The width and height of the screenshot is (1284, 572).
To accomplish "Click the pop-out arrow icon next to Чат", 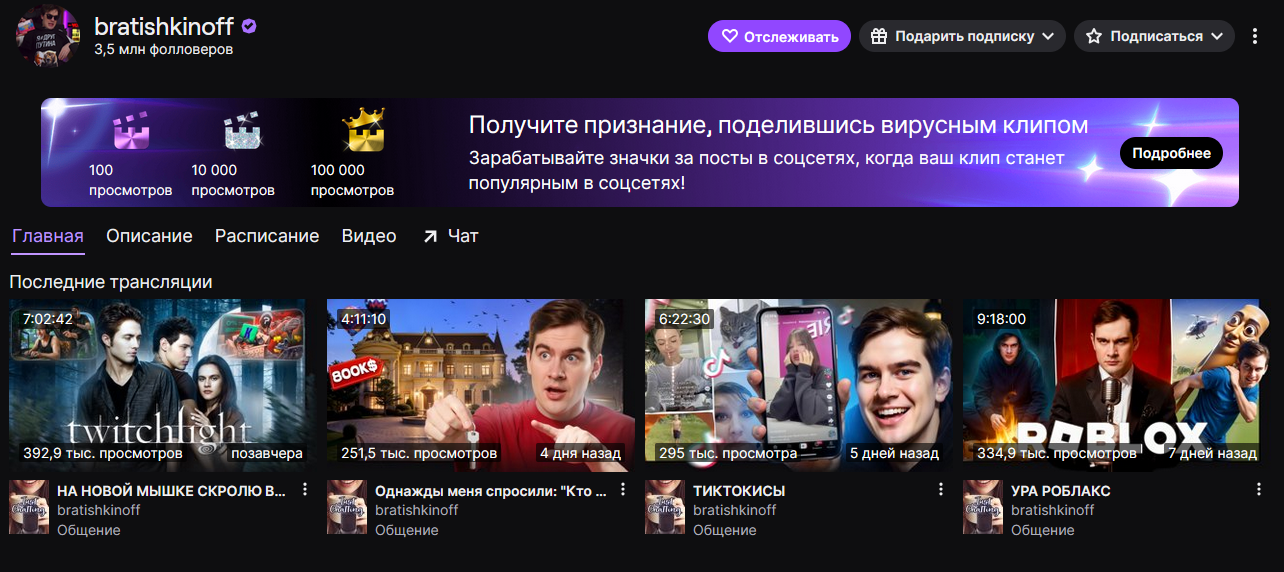I will coord(431,237).
